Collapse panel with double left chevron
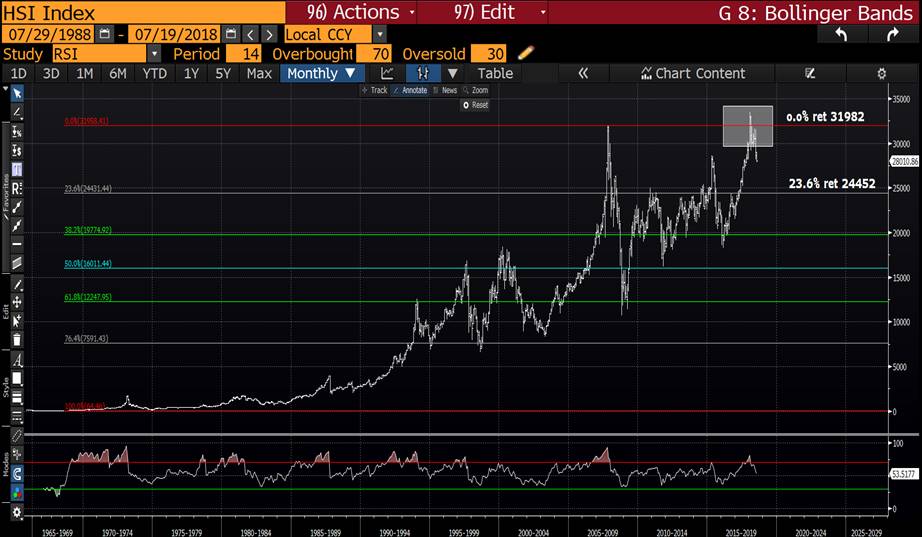922x537 pixels. [583, 74]
